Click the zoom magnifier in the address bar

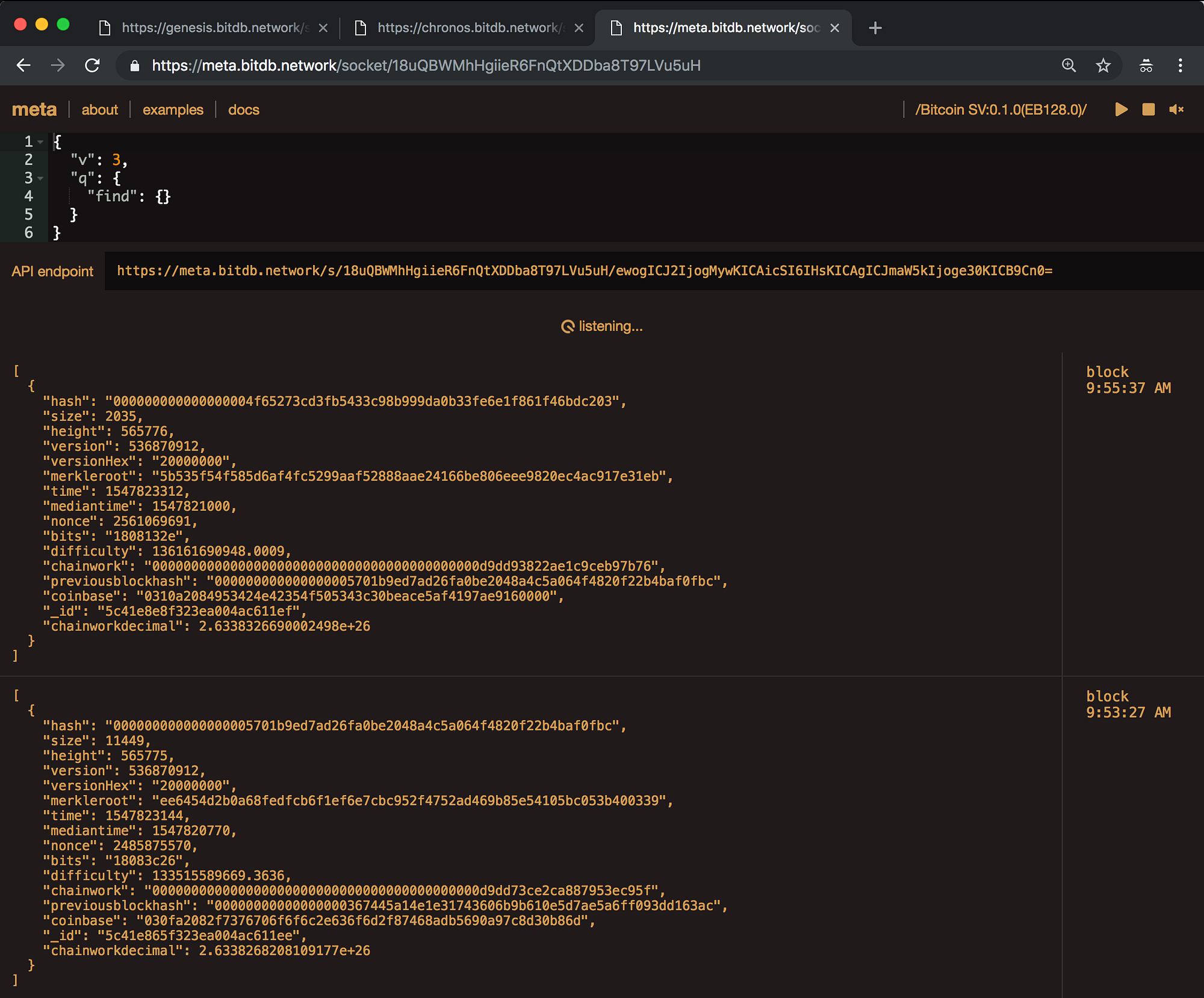pos(1069,65)
